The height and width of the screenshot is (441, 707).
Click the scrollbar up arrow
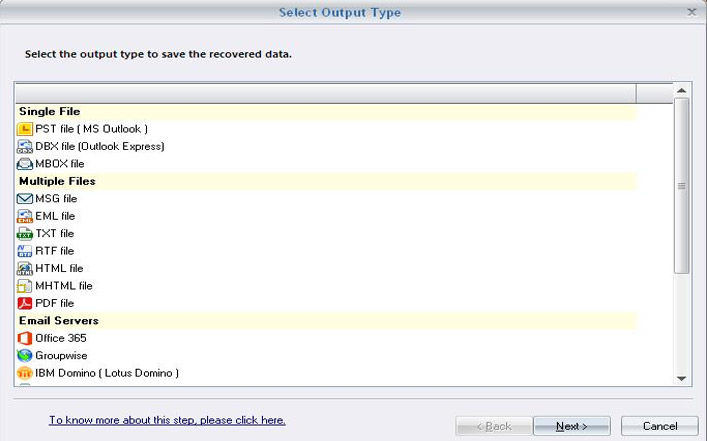(681, 91)
